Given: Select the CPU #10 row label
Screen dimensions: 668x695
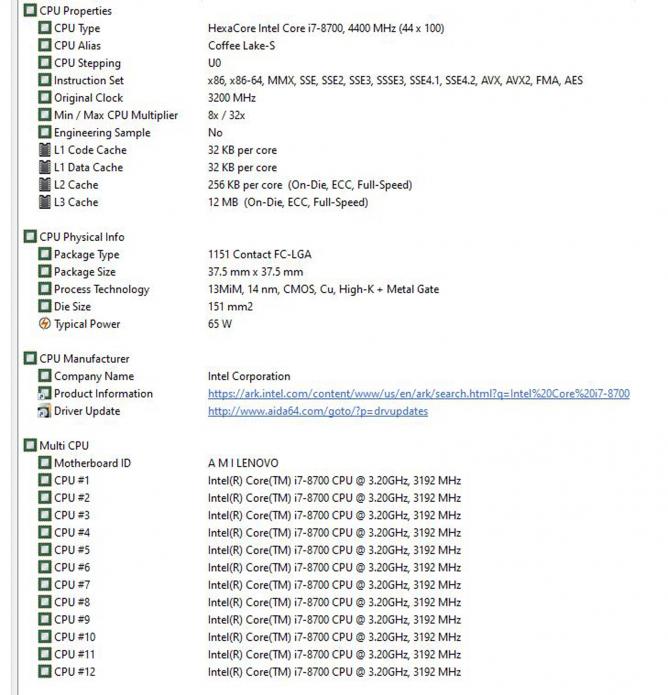Looking at the screenshot, I should (74, 637).
